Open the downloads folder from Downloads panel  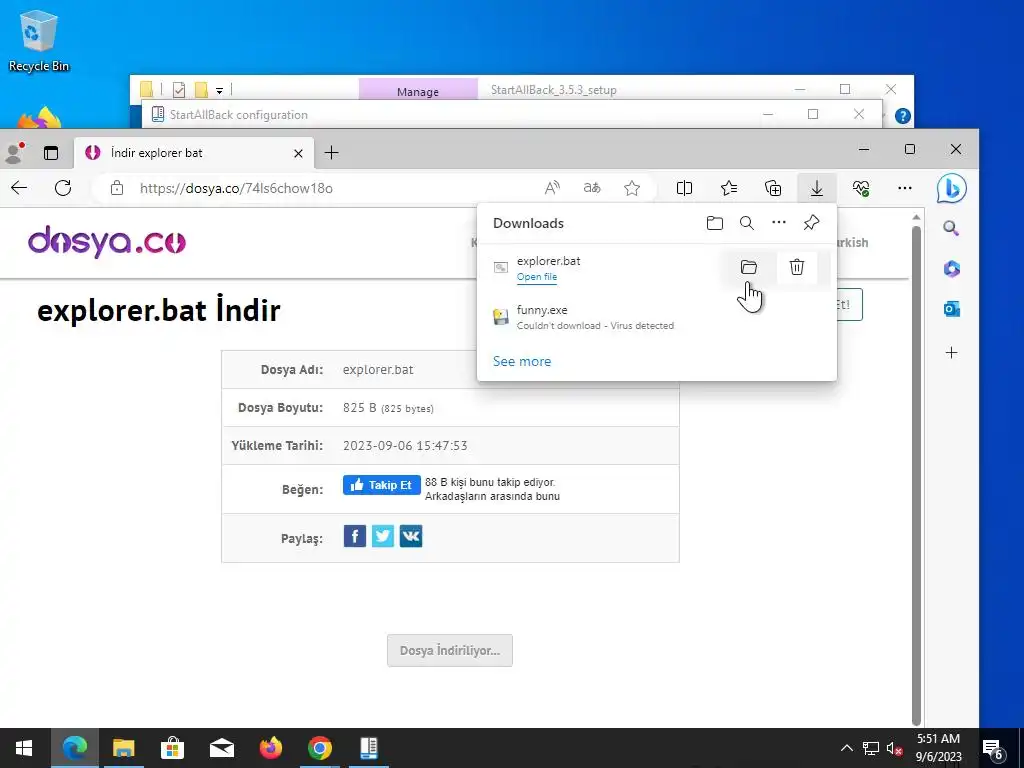714,223
